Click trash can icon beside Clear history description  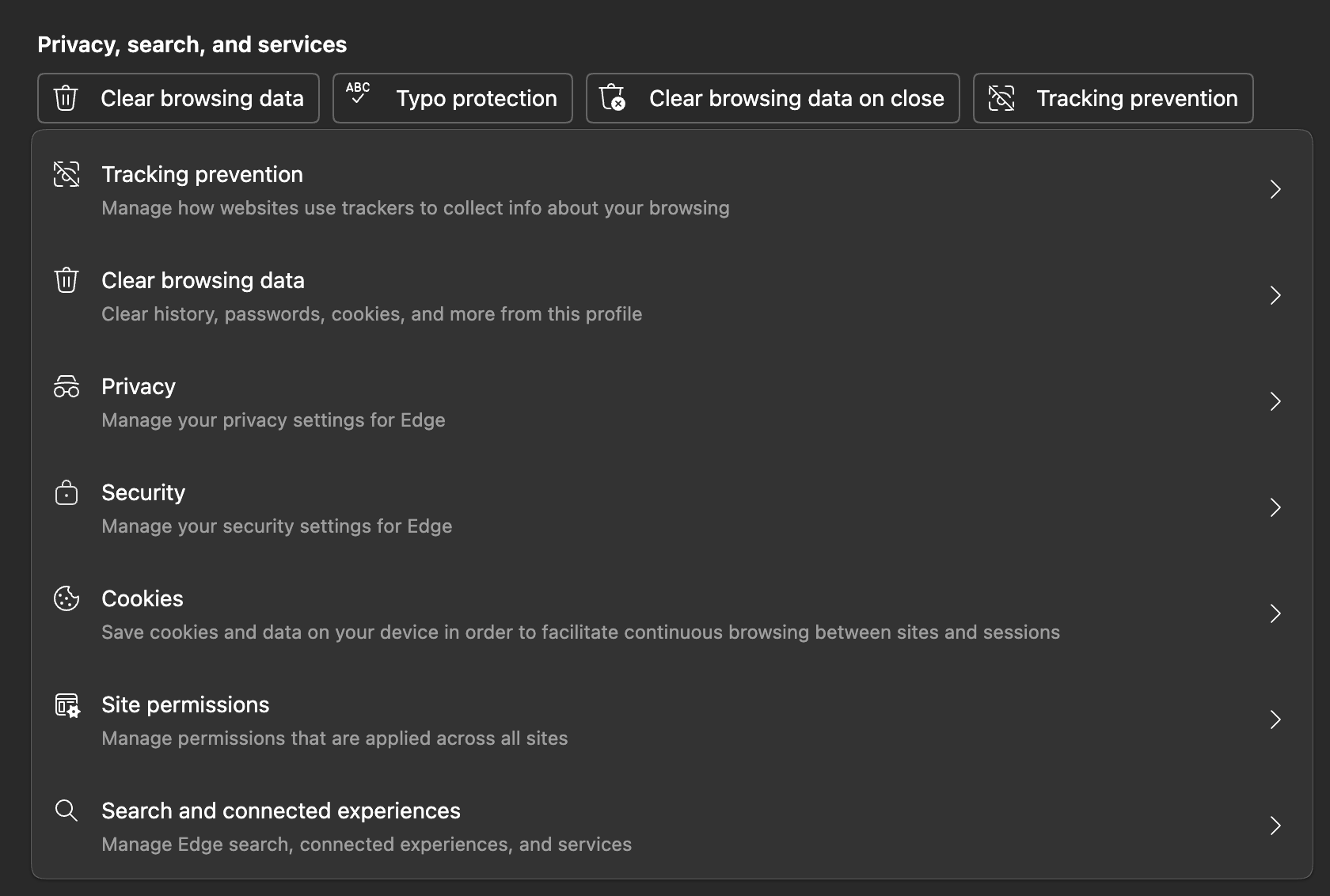coord(66,280)
